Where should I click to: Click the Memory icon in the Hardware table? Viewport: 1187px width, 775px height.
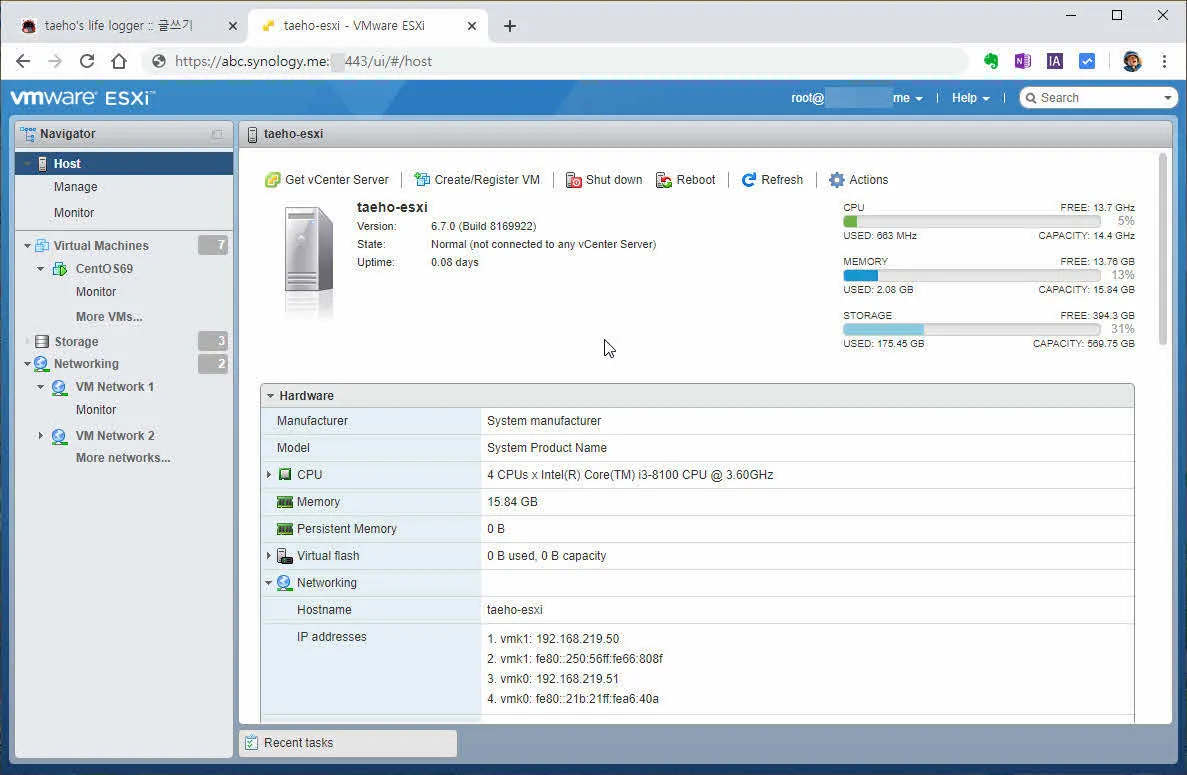pos(285,502)
